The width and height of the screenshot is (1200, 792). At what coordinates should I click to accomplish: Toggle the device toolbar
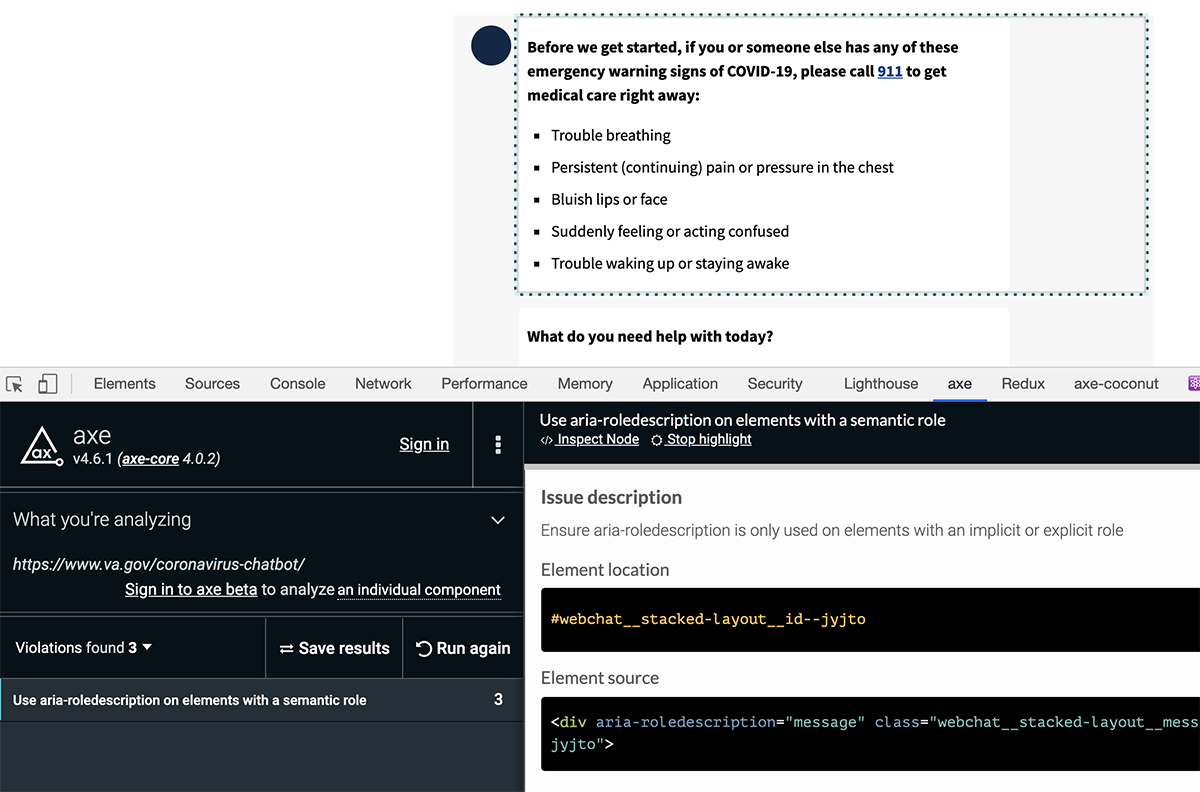[47, 384]
